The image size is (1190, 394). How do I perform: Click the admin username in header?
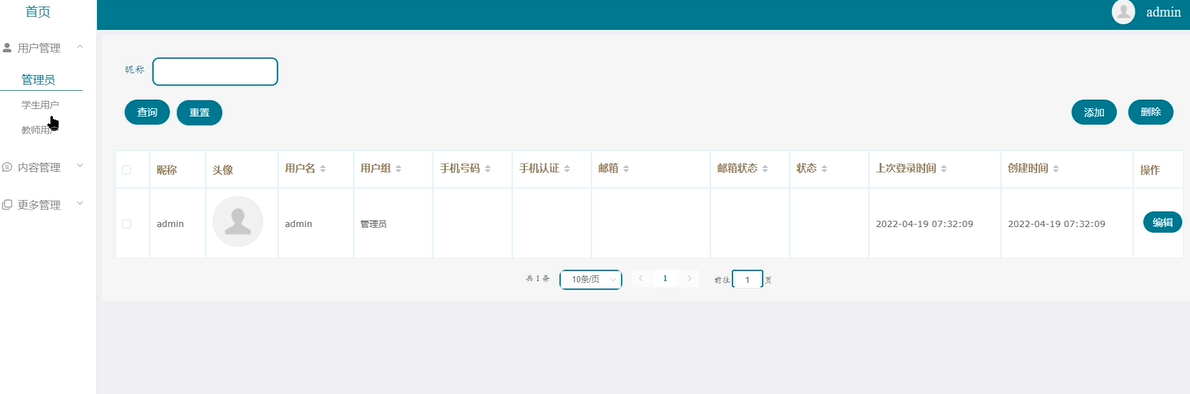[x=1163, y=12]
